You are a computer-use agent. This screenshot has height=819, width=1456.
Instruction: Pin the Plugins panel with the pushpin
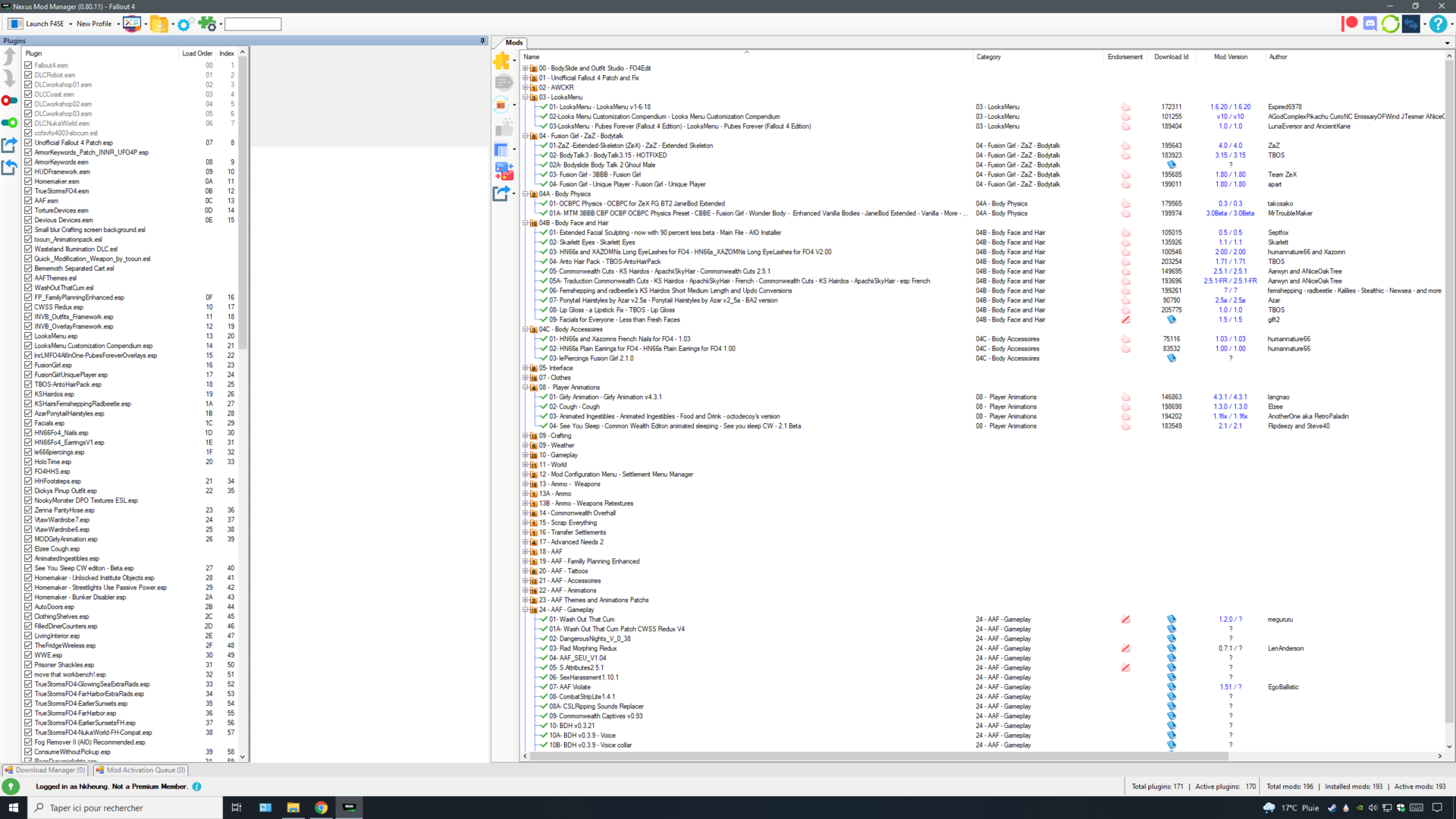click(x=482, y=41)
